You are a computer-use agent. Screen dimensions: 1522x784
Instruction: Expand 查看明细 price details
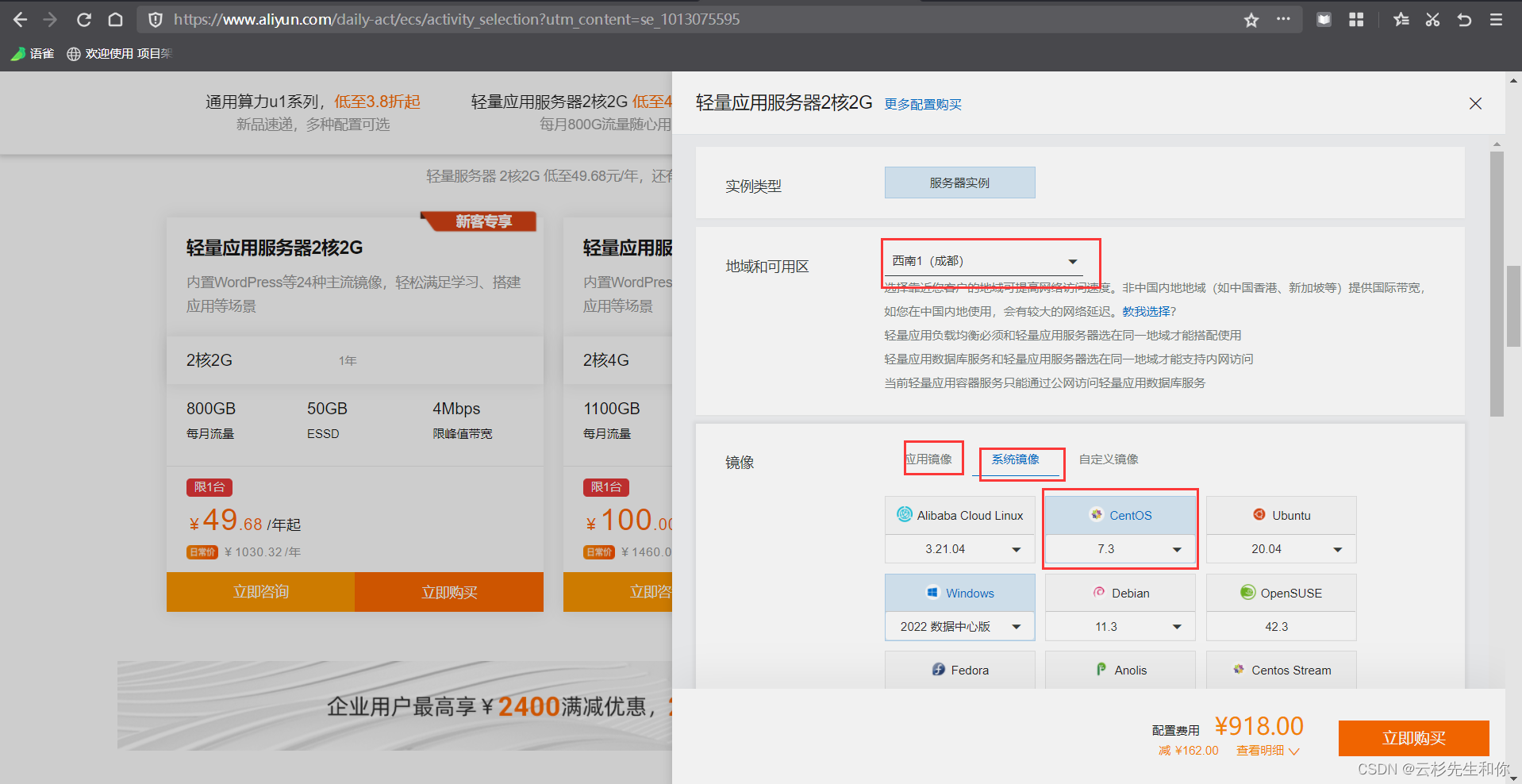(x=1267, y=751)
